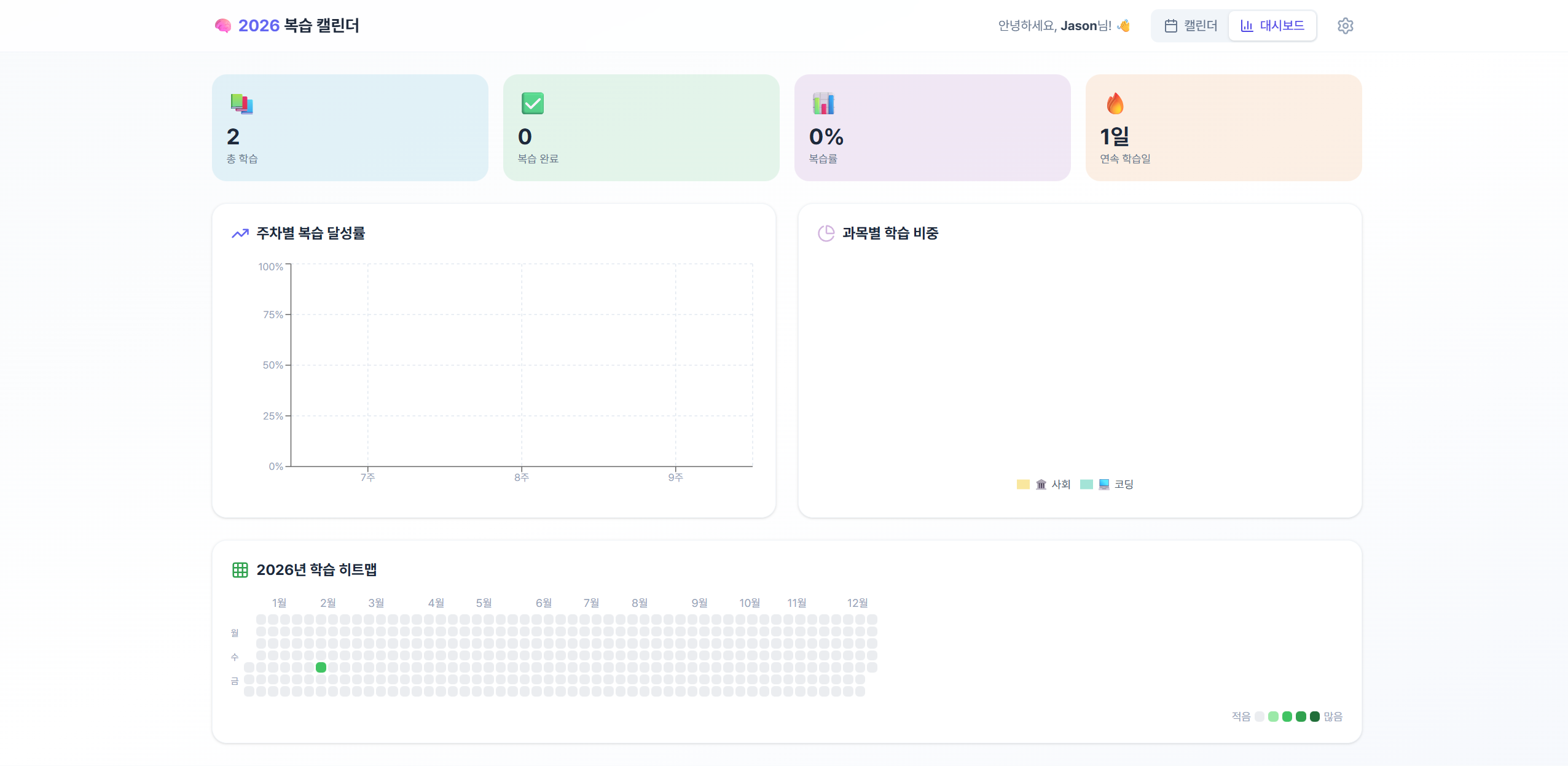
Task: Toggle the 코딩 legend entry
Action: pyautogui.click(x=1123, y=485)
